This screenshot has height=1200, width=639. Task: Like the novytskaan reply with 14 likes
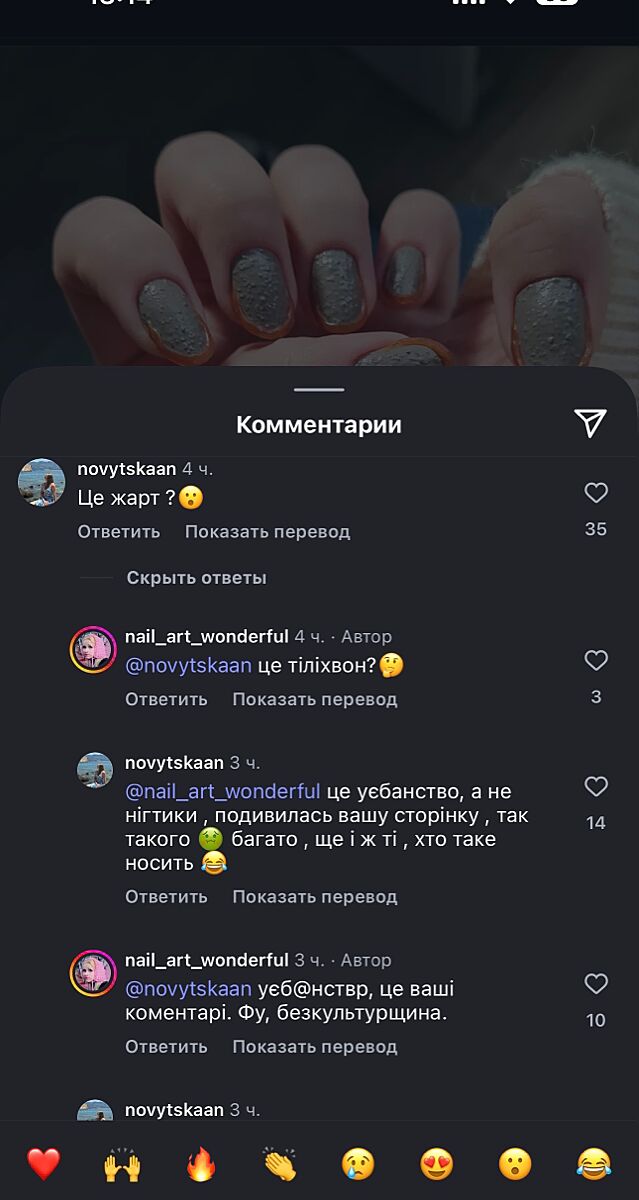[596, 787]
